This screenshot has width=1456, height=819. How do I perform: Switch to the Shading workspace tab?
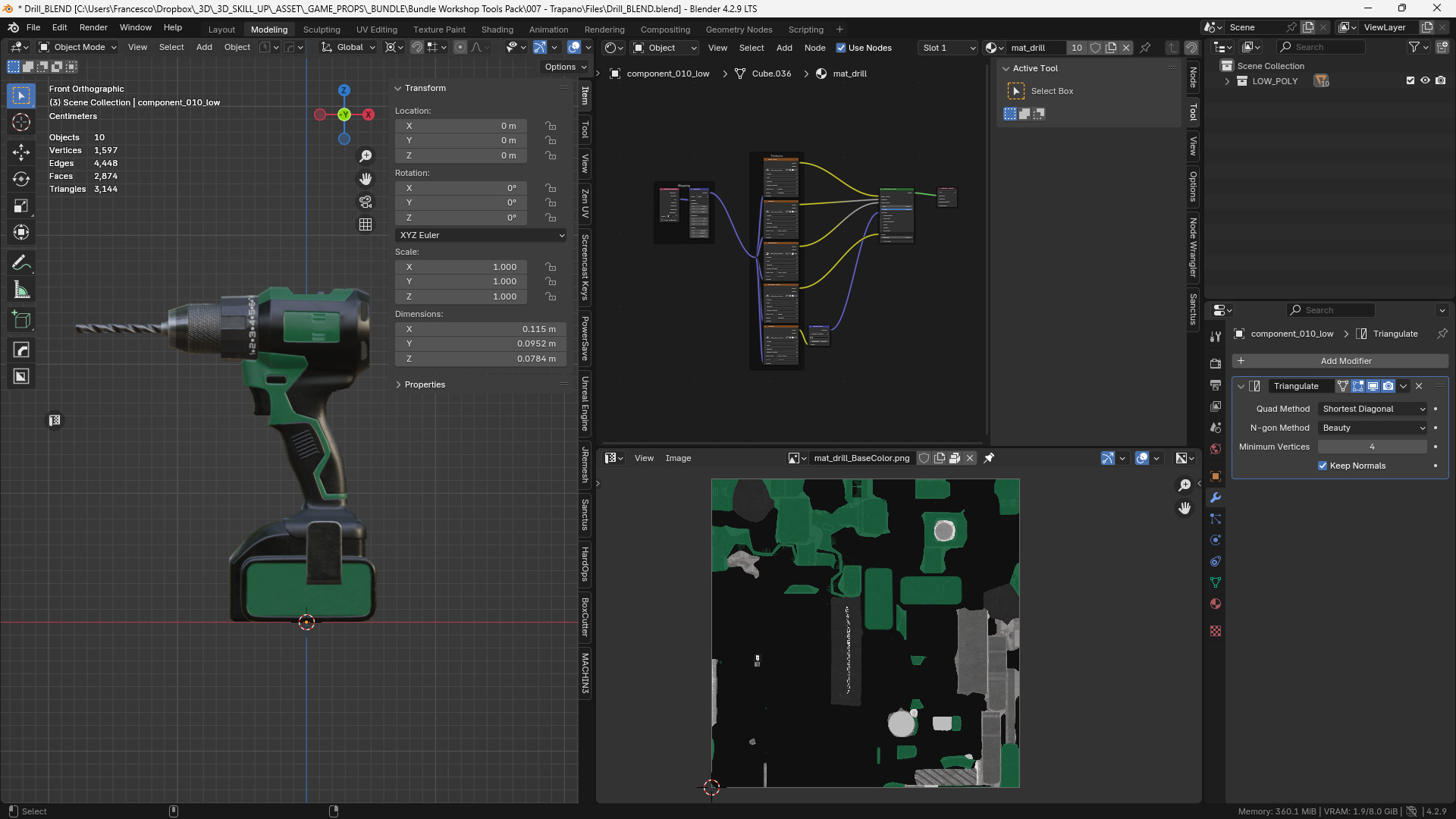tap(497, 30)
